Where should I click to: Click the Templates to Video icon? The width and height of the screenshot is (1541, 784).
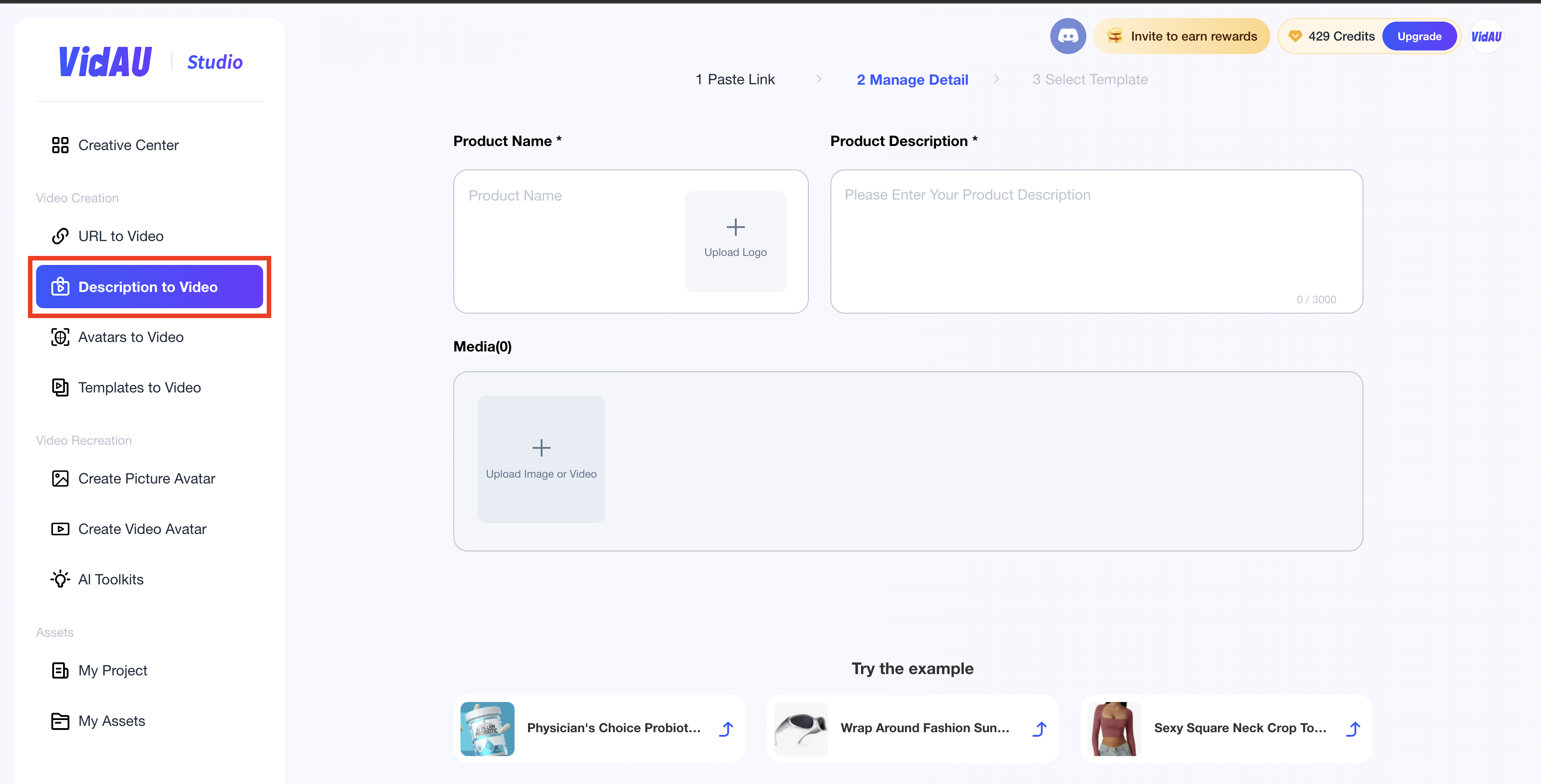(60, 387)
